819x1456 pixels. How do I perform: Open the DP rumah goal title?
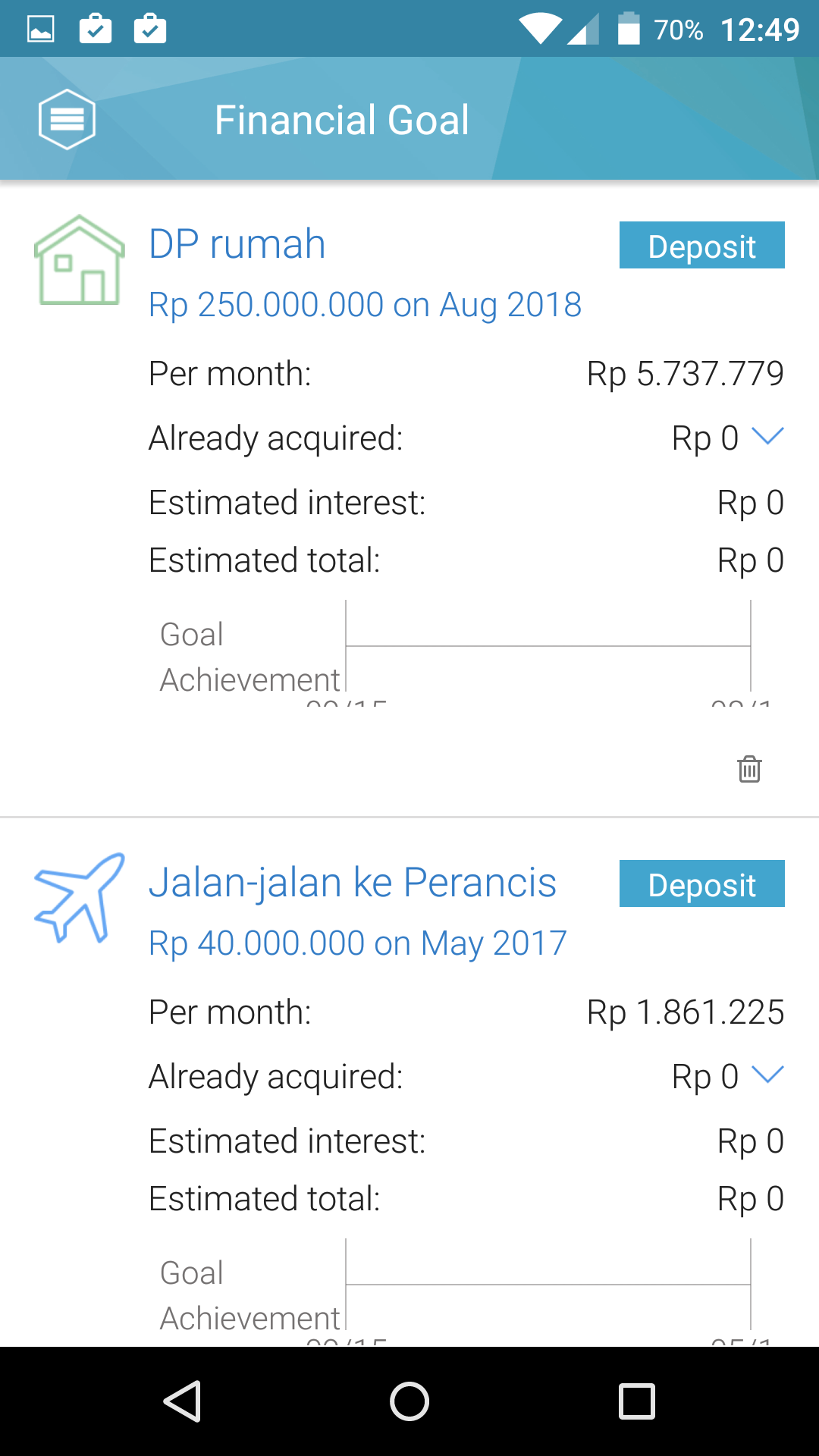pyautogui.click(x=237, y=244)
